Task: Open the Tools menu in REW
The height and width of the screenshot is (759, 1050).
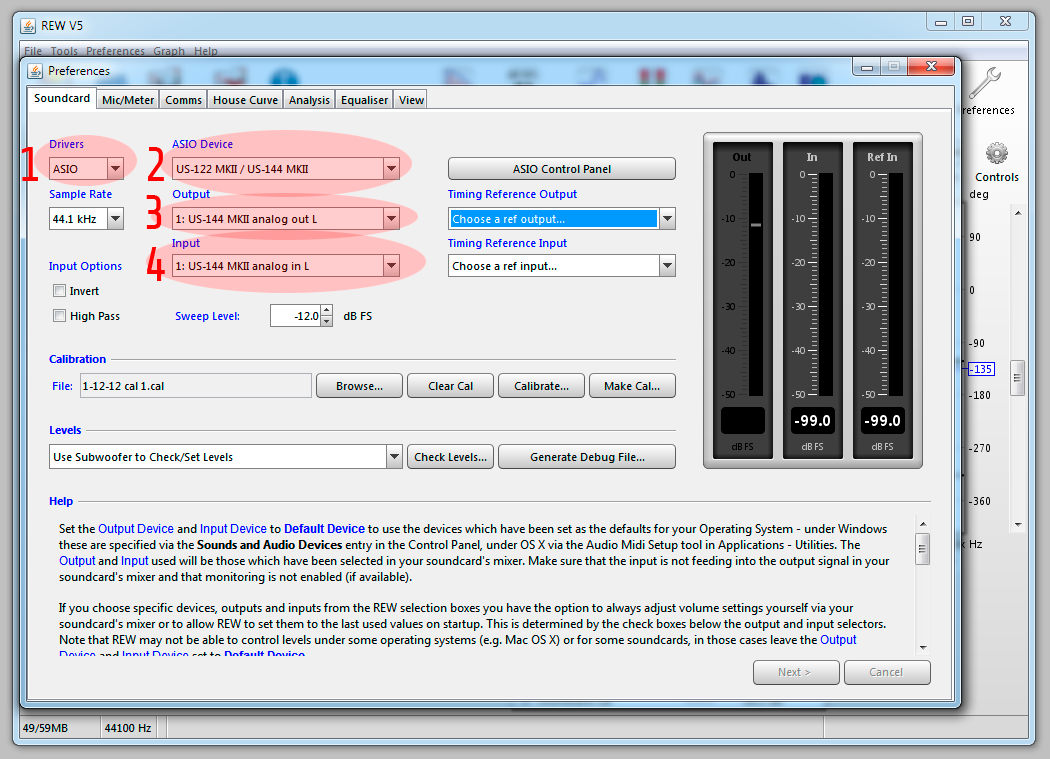Action: tap(64, 51)
